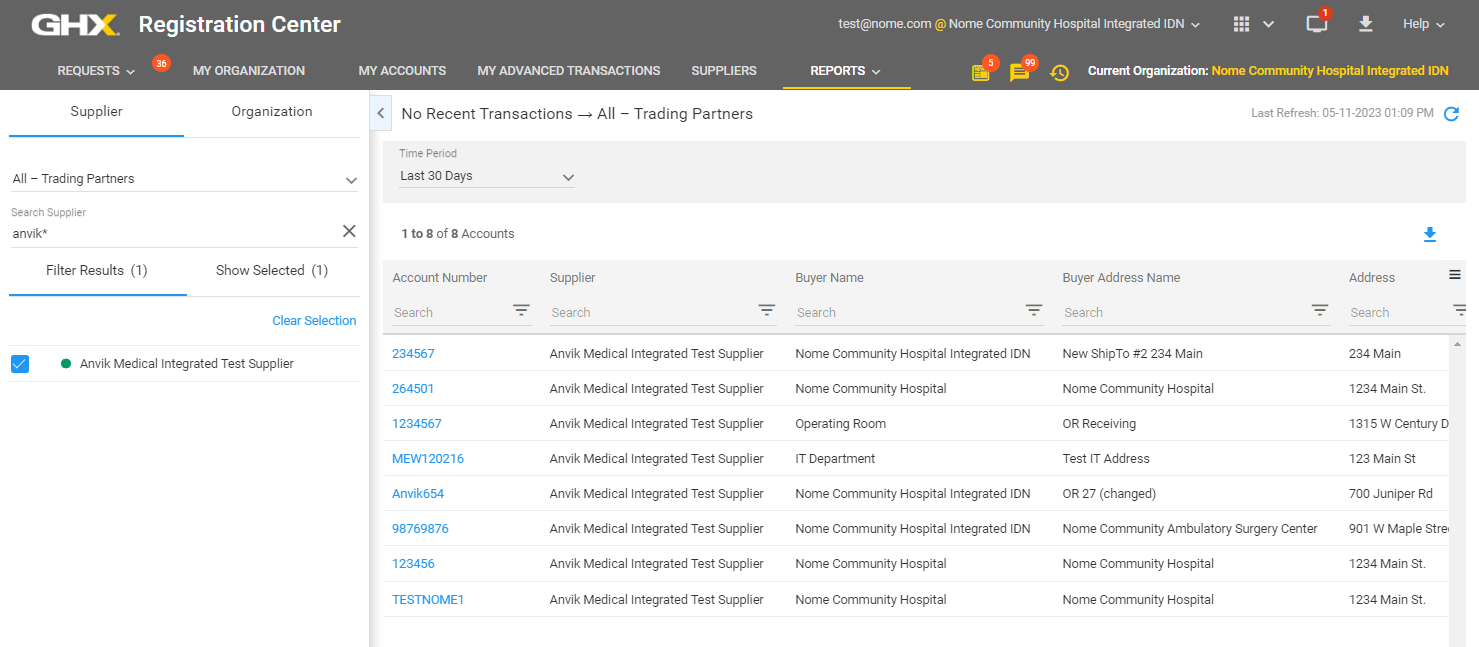Viewport: 1479px width, 647px height.
Task: Click Clear Selection link
Action: tap(314, 321)
